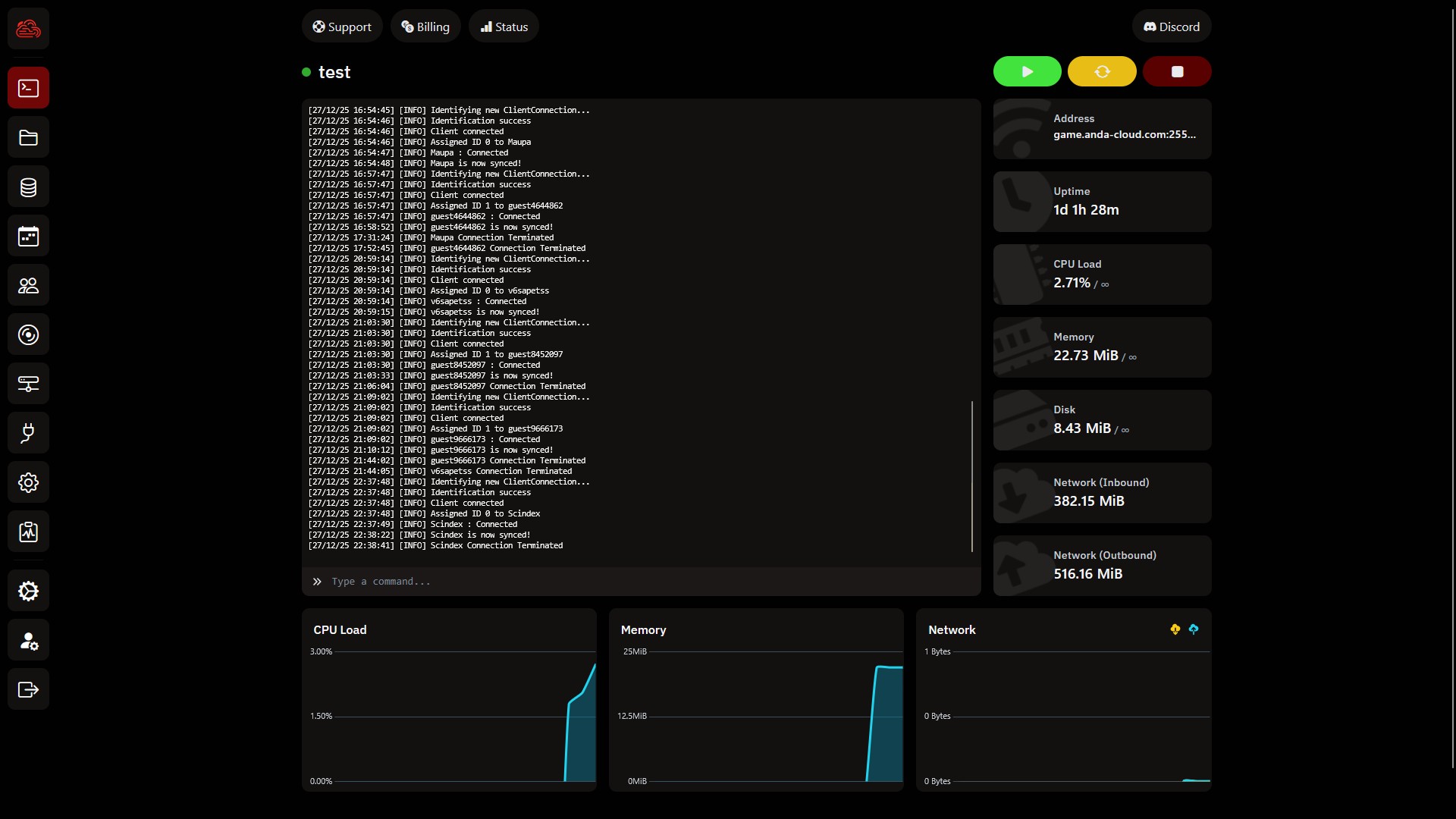Click the account settings user-gear icon
The image size is (1456, 819).
tap(28, 641)
